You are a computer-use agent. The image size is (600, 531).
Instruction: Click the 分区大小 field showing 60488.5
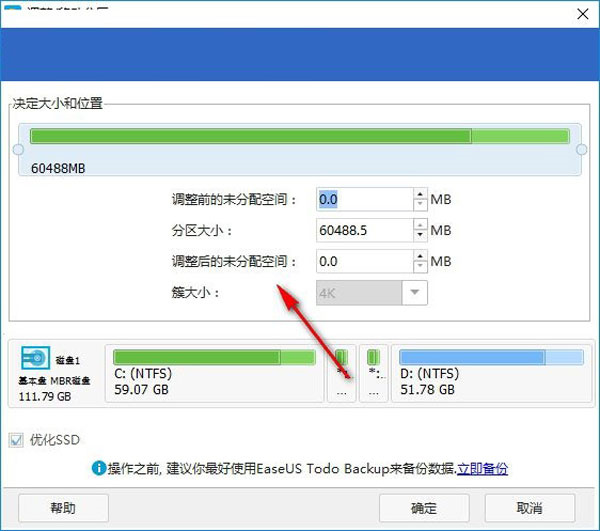pyautogui.click(x=365, y=230)
